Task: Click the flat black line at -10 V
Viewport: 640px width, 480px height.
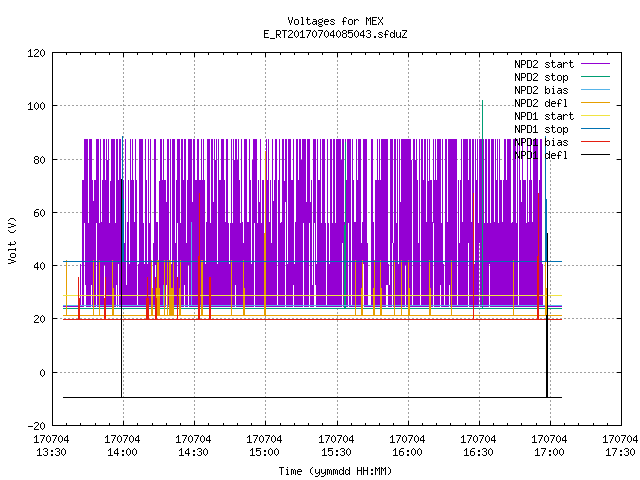Action: click(x=312, y=397)
